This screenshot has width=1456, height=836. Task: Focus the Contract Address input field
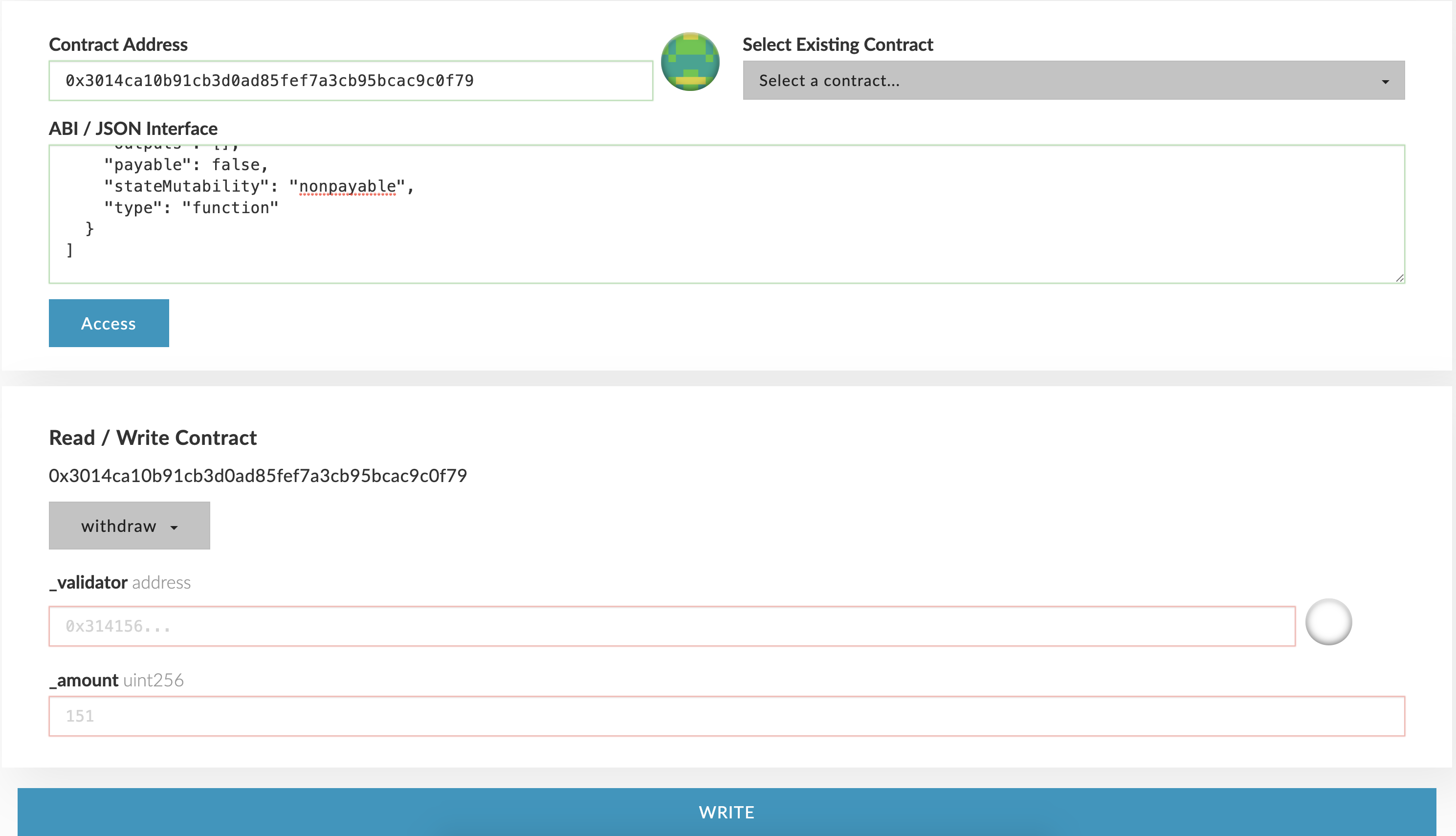350,80
